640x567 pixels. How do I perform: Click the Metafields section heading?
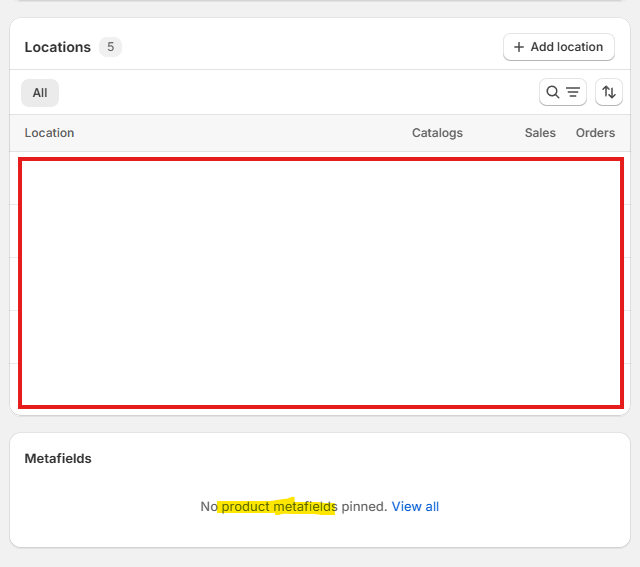(58, 458)
